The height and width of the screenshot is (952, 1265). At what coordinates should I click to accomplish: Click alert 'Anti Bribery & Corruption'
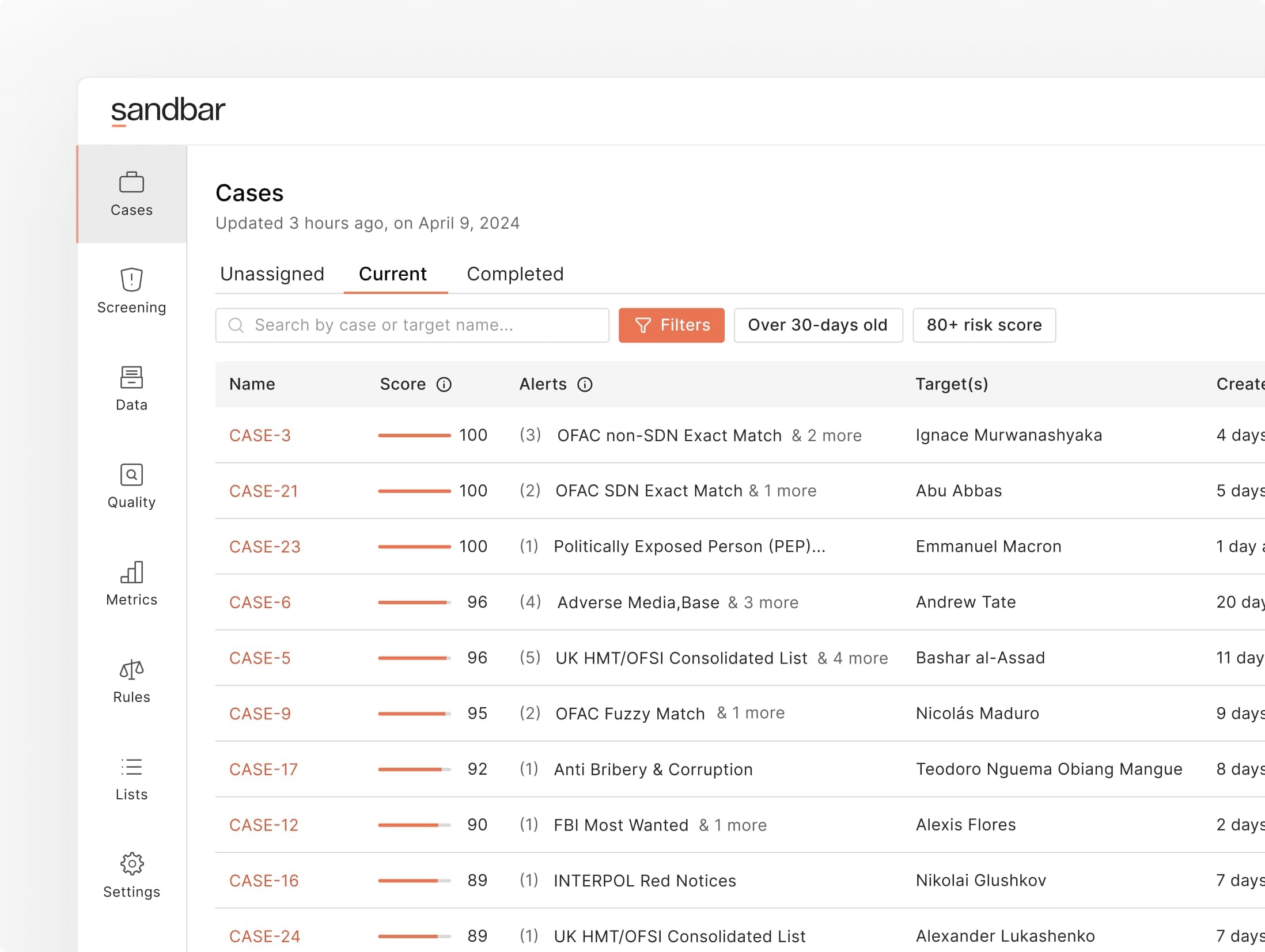pos(653,769)
